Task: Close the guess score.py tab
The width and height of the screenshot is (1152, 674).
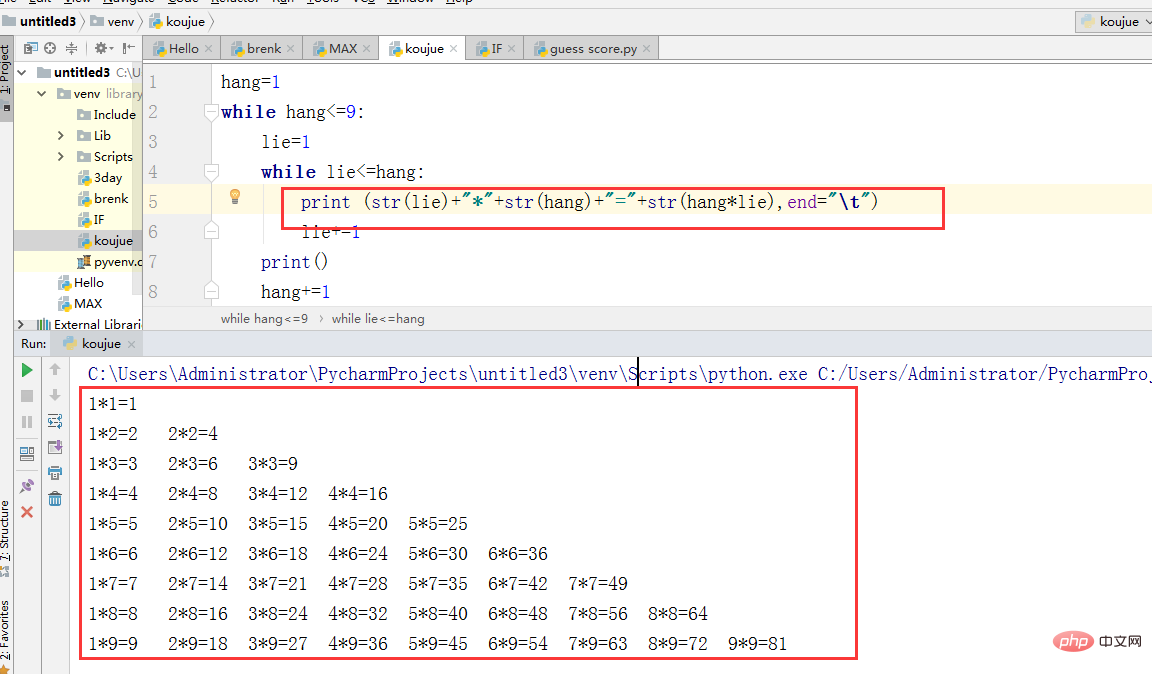Action: (647, 49)
